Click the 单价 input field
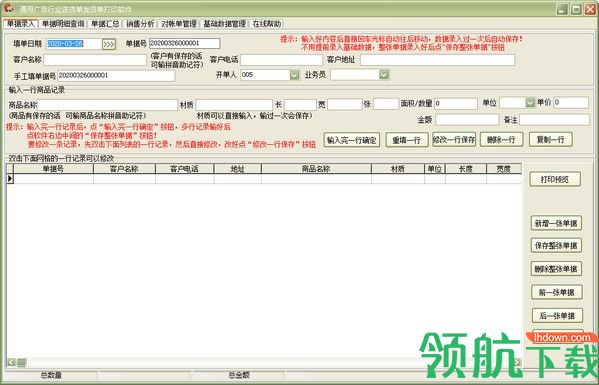 [x=571, y=103]
